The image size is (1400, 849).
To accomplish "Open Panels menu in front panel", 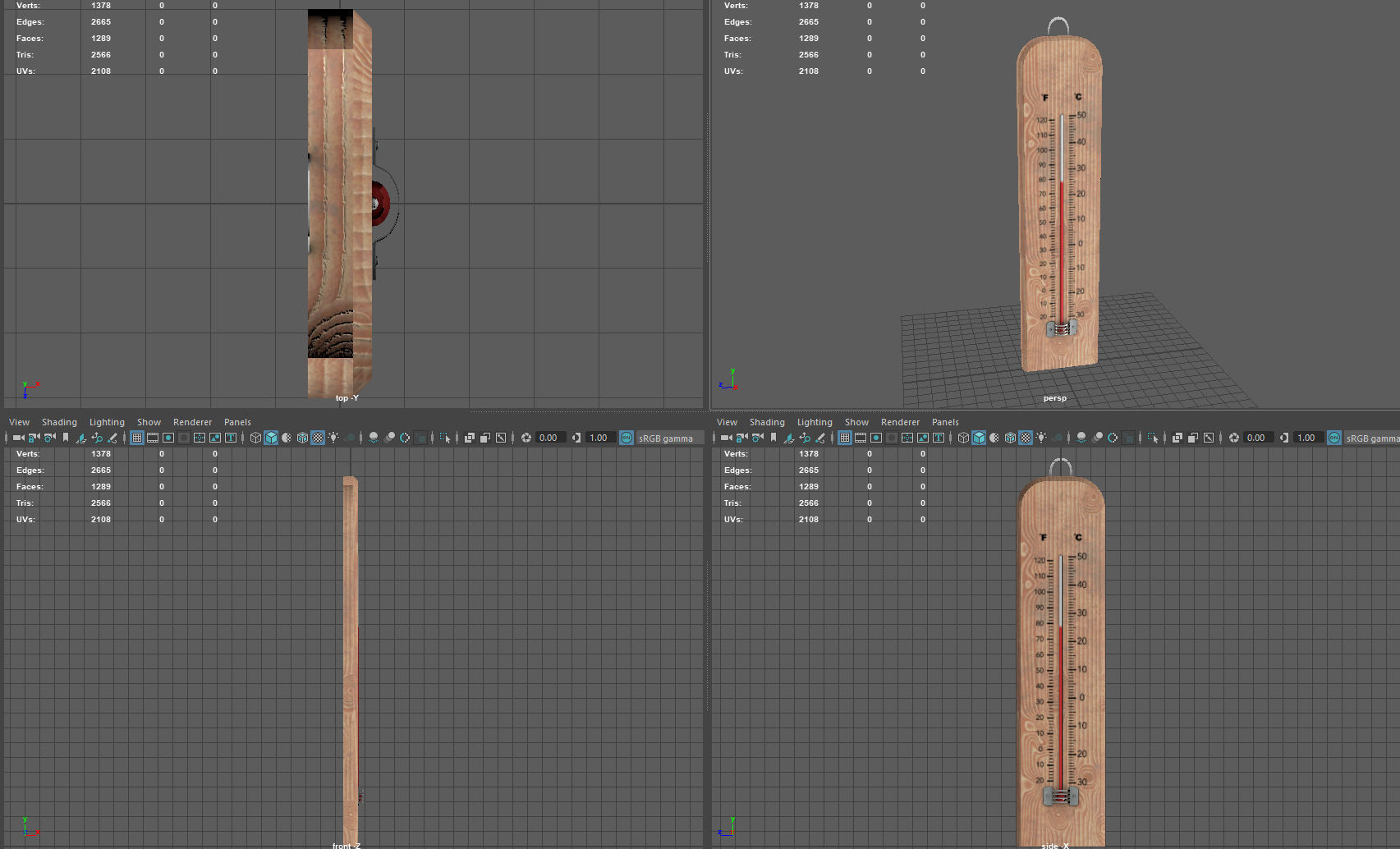I will (x=237, y=422).
